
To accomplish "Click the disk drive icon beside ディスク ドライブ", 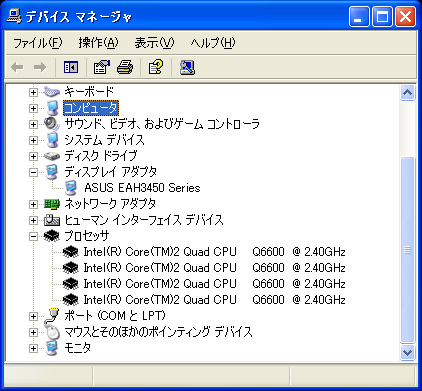I will coord(52,156).
